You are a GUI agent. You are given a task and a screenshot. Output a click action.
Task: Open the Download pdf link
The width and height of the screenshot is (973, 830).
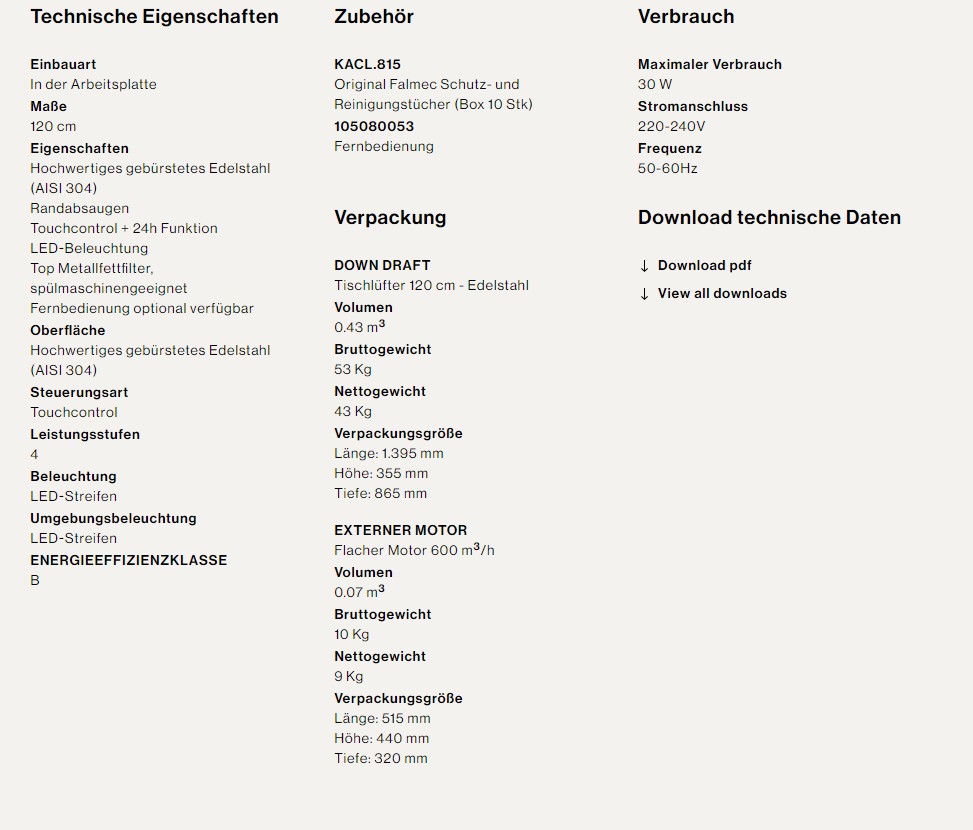[704, 265]
